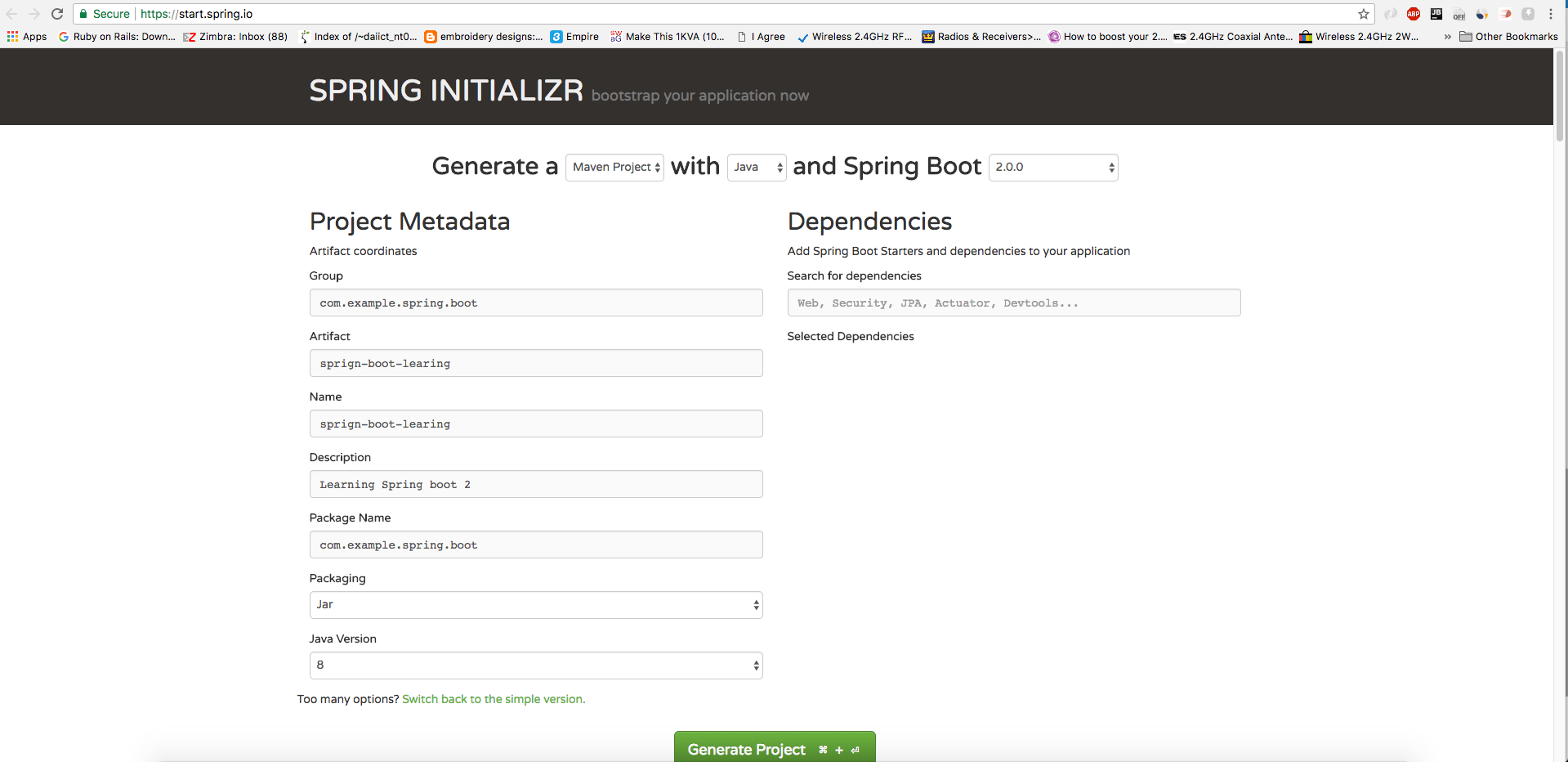
Task: Open the Chrome three-dot menu
Action: 1551,14
